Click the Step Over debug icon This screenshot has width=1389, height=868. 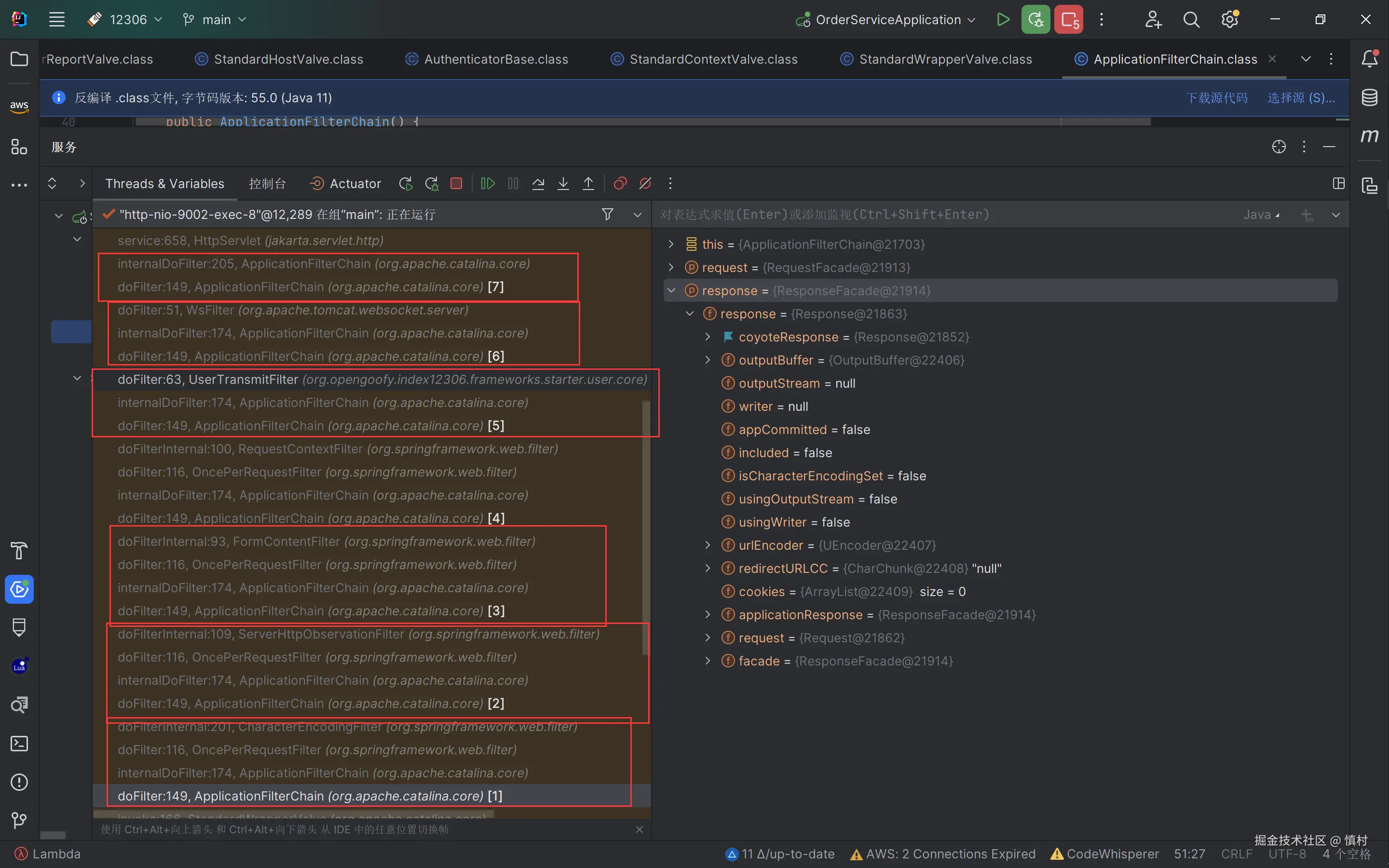click(538, 184)
